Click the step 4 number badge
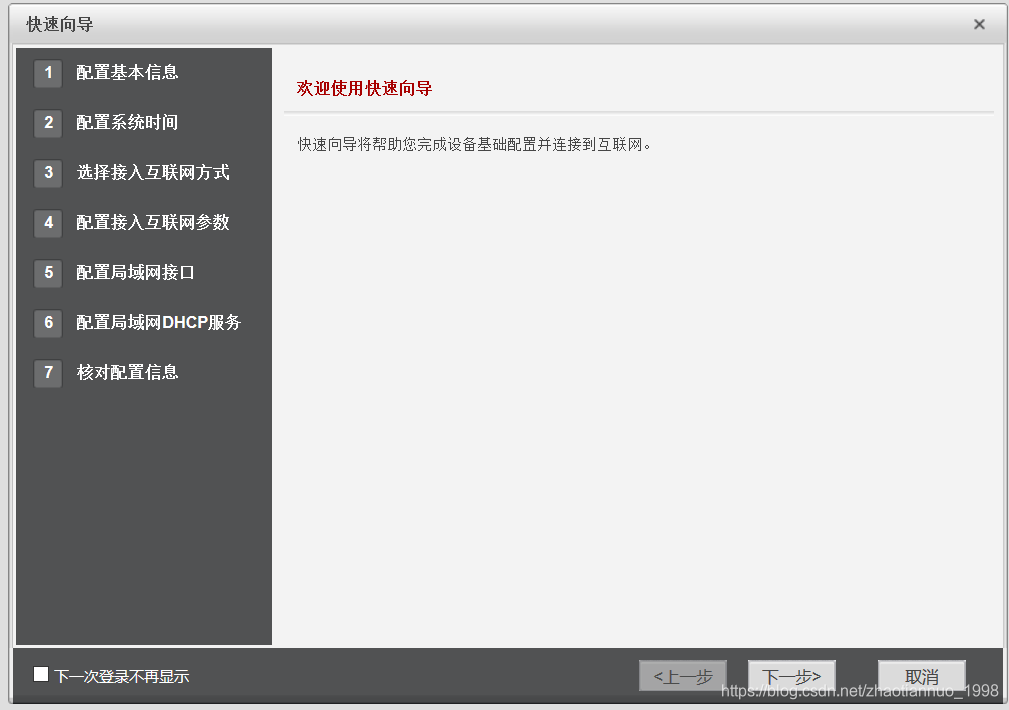1009x710 pixels. [48, 223]
